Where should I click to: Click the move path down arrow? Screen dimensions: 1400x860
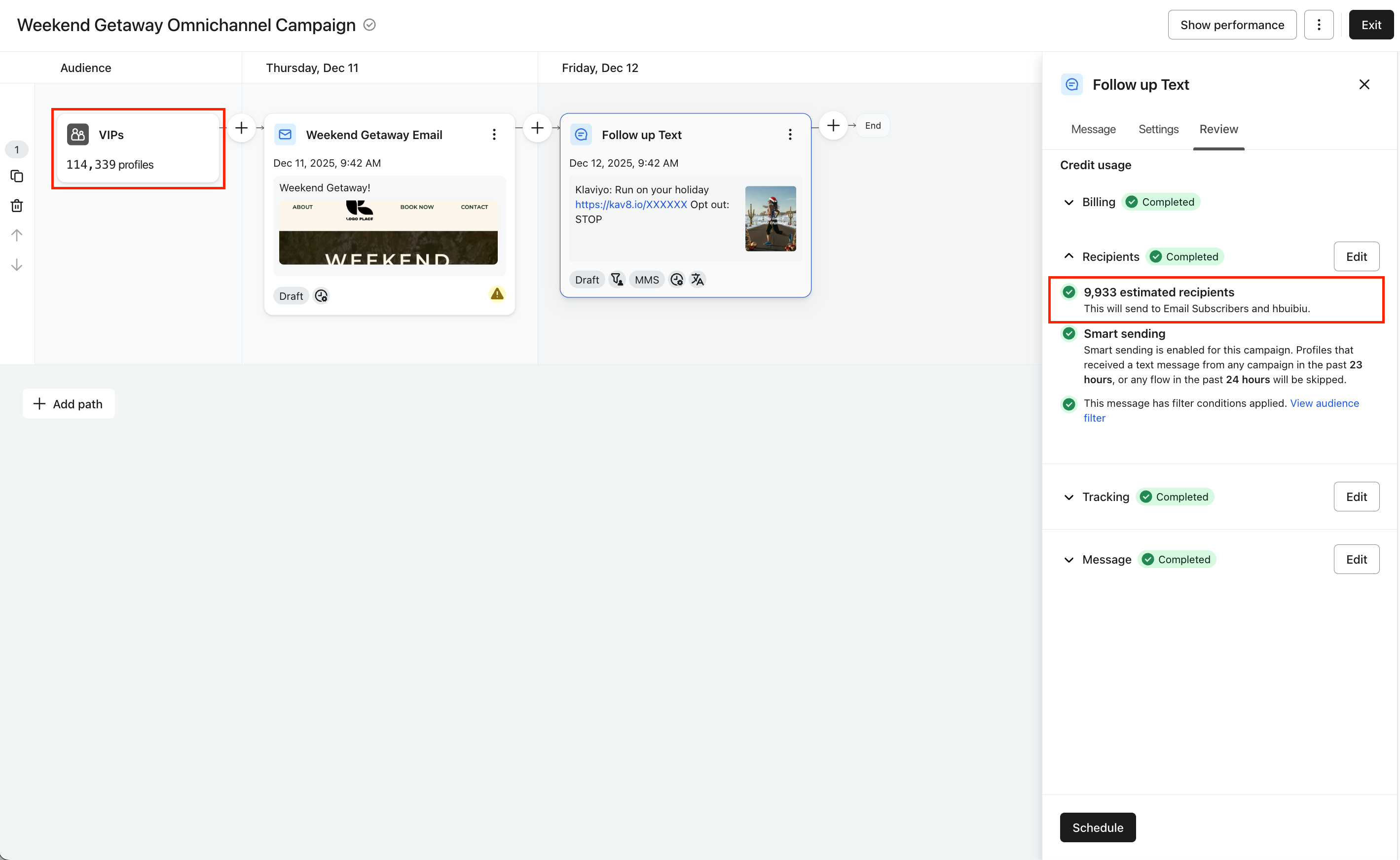click(x=17, y=265)
